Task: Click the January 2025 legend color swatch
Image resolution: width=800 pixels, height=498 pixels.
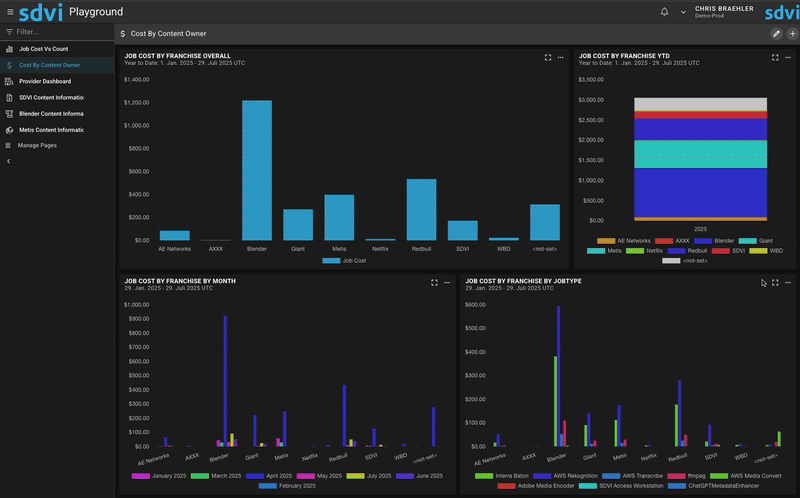Action: [141, 476]
